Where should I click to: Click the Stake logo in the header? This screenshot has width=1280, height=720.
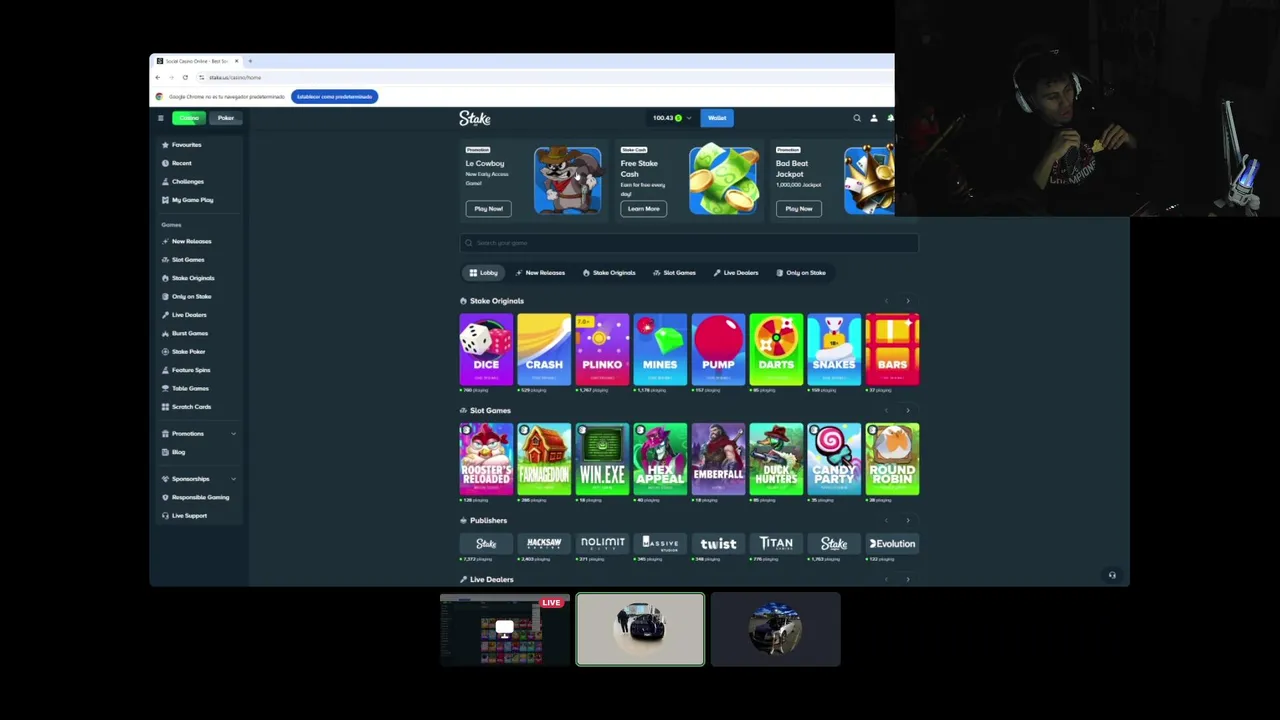coord(475,118)
